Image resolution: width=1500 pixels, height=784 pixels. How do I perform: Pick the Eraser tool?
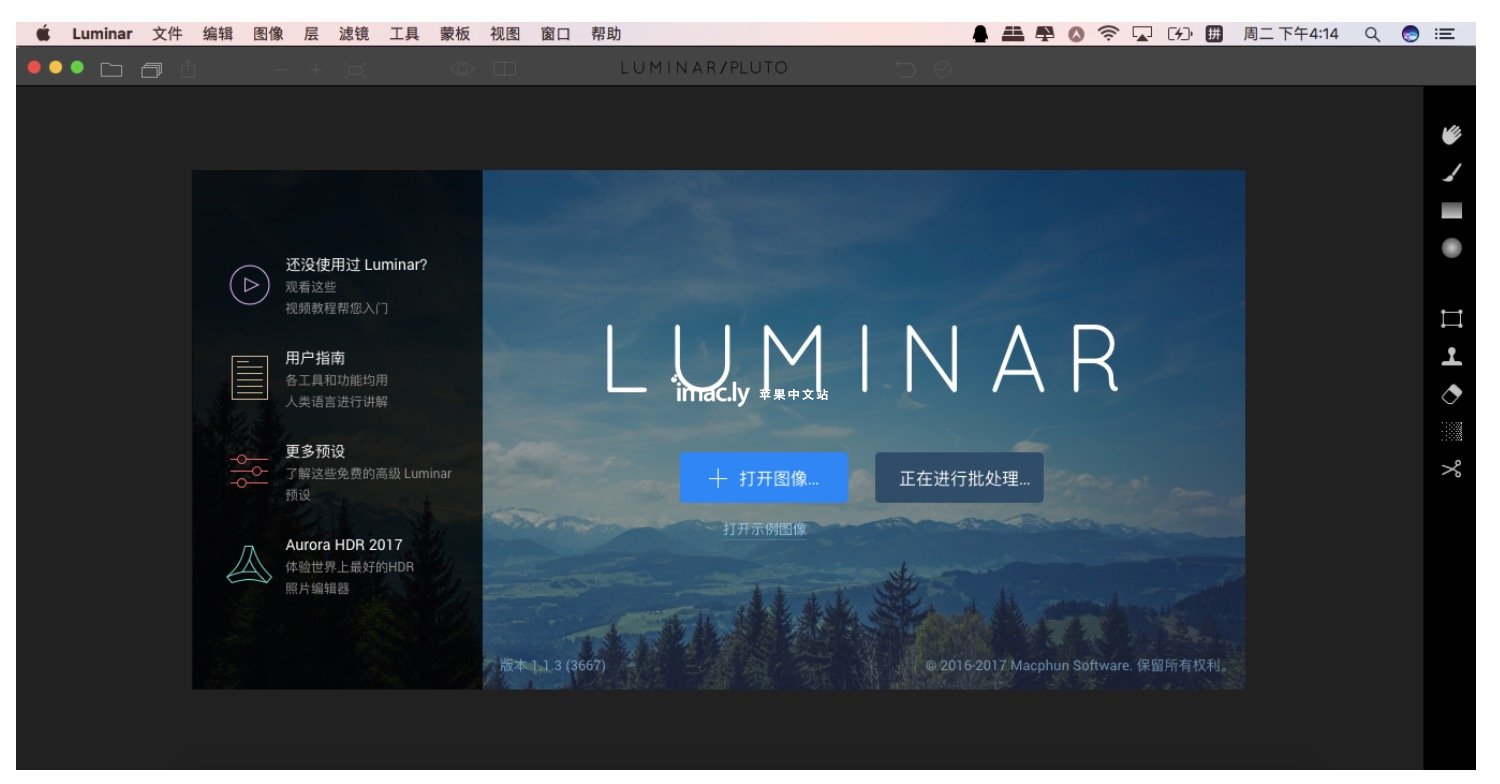(1451, 394)
